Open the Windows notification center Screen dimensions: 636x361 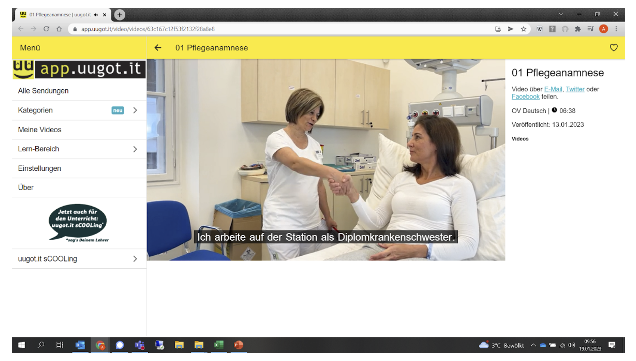point(612,345)
